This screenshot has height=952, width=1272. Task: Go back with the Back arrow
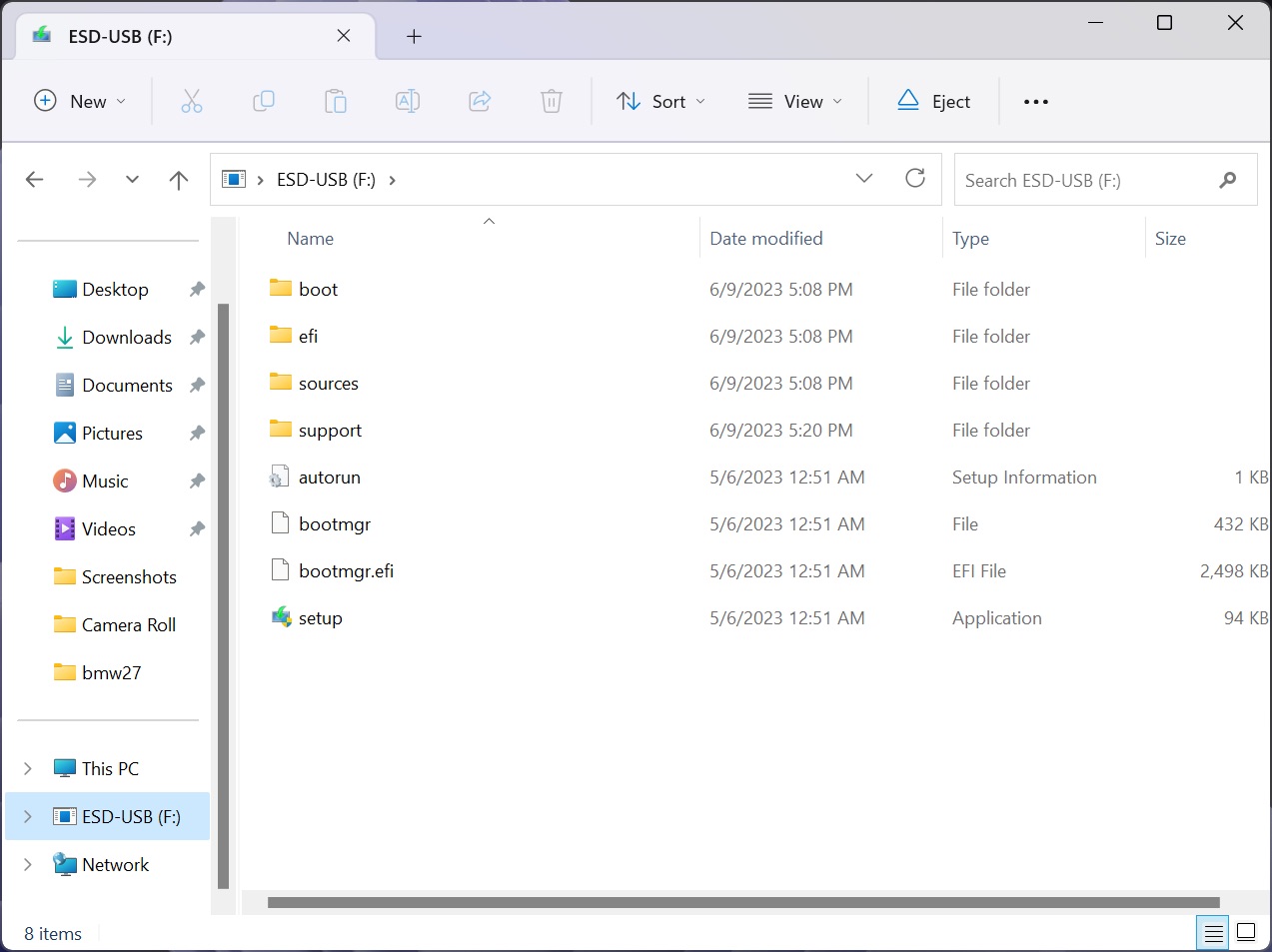coord(35,180)
